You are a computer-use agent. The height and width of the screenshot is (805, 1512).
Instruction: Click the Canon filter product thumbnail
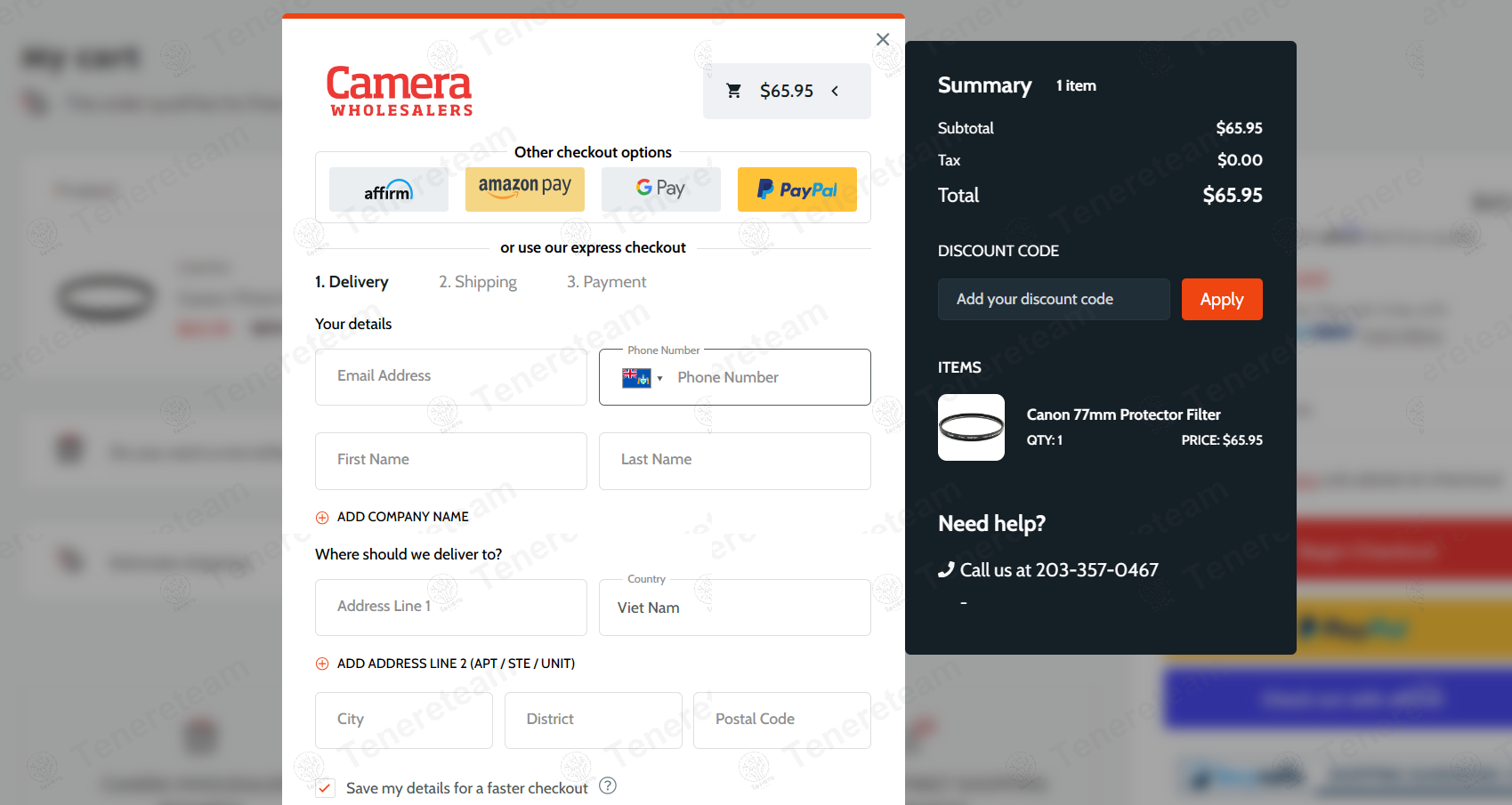tap(971, 428)
